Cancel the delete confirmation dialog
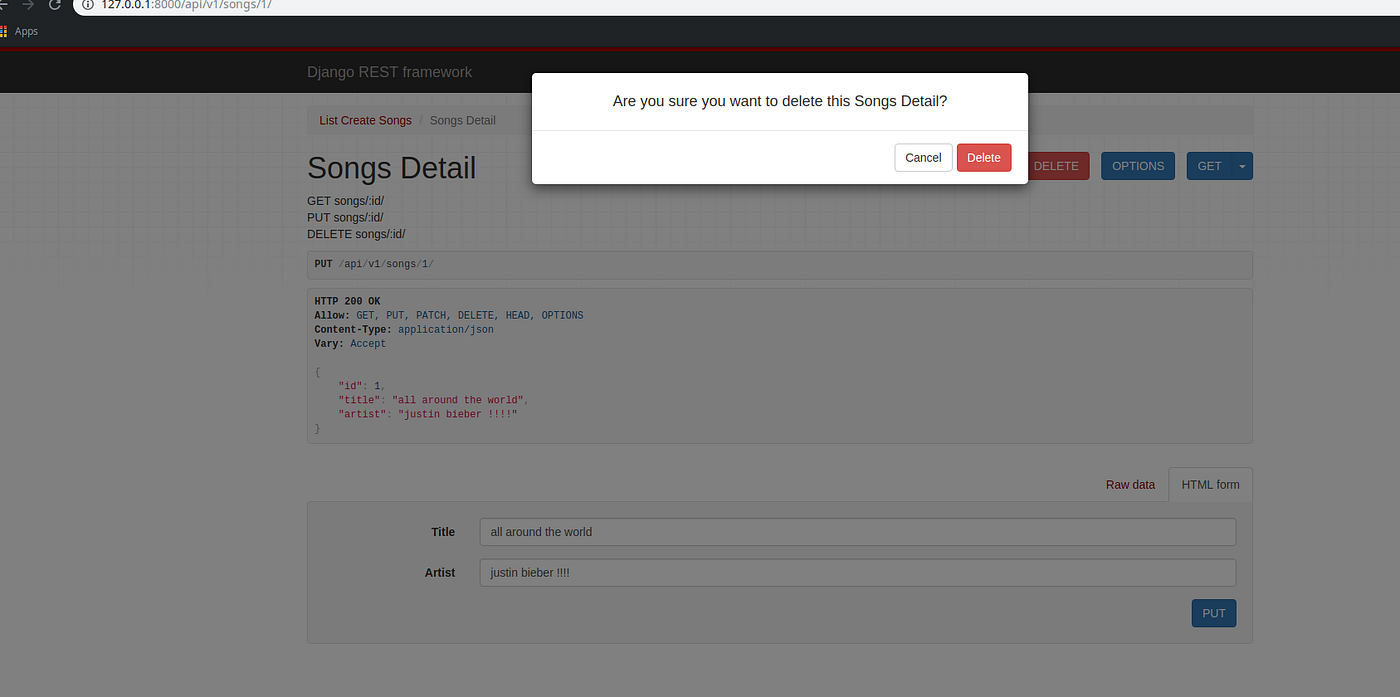 coord(922,157)
